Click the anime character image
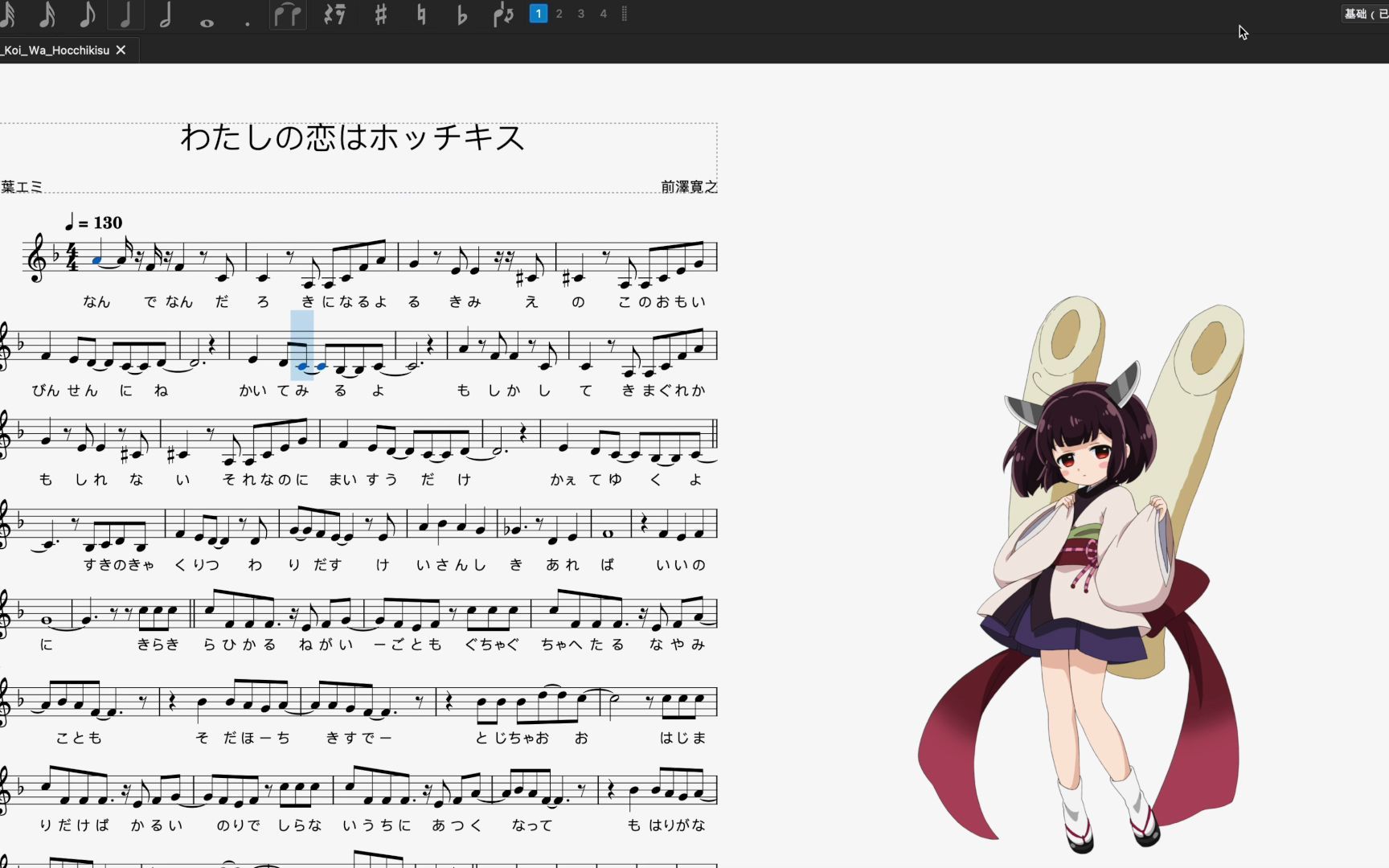The image size is (1389, 868). [x=1081, y=575]
